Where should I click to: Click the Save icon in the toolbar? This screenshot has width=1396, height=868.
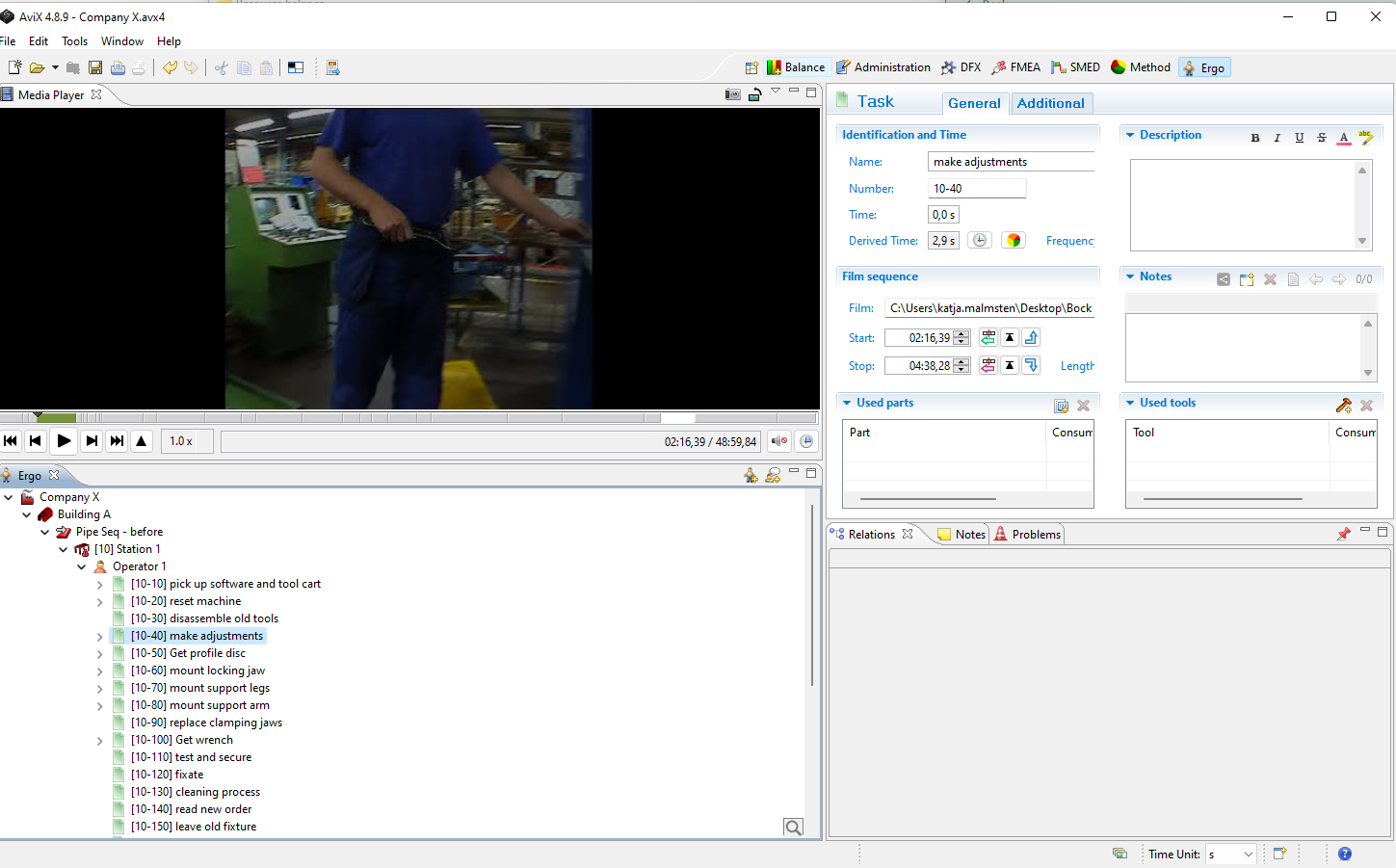pos(95,67)
